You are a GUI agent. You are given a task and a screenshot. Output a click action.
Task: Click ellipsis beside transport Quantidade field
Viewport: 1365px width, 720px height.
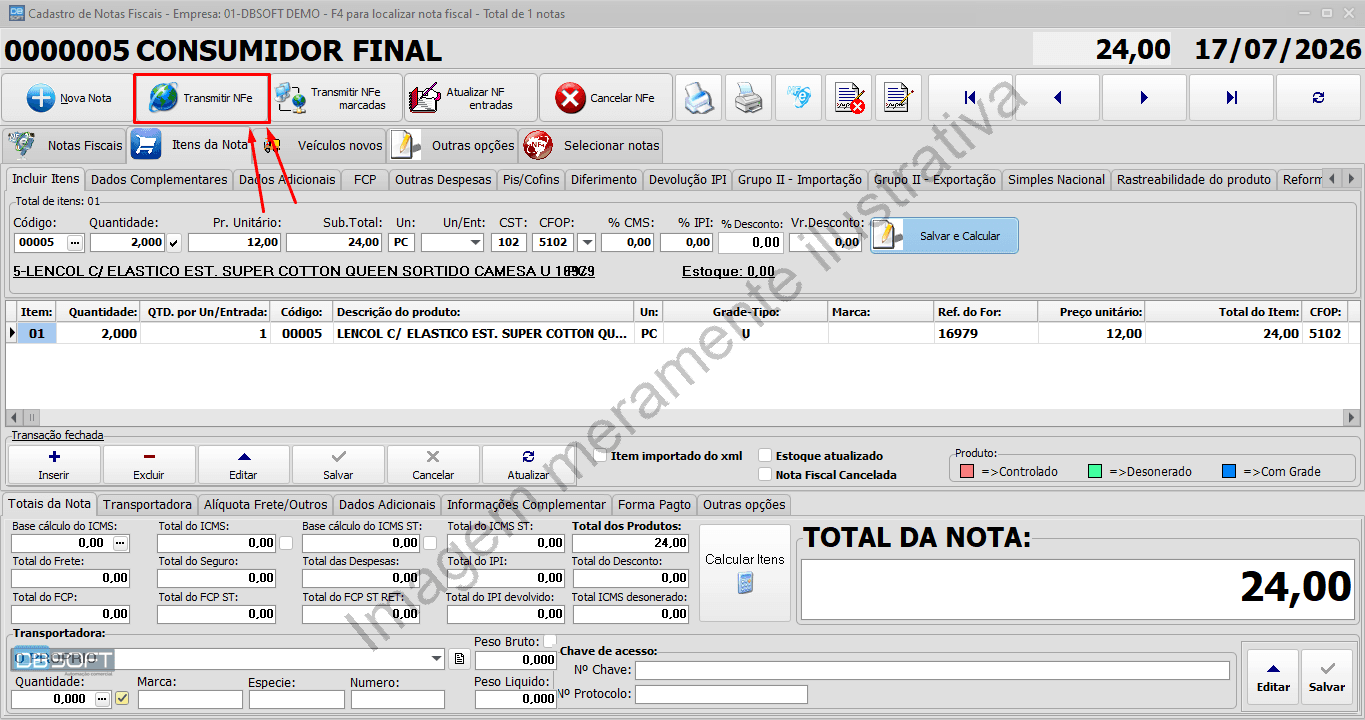[x=103, y=699]
